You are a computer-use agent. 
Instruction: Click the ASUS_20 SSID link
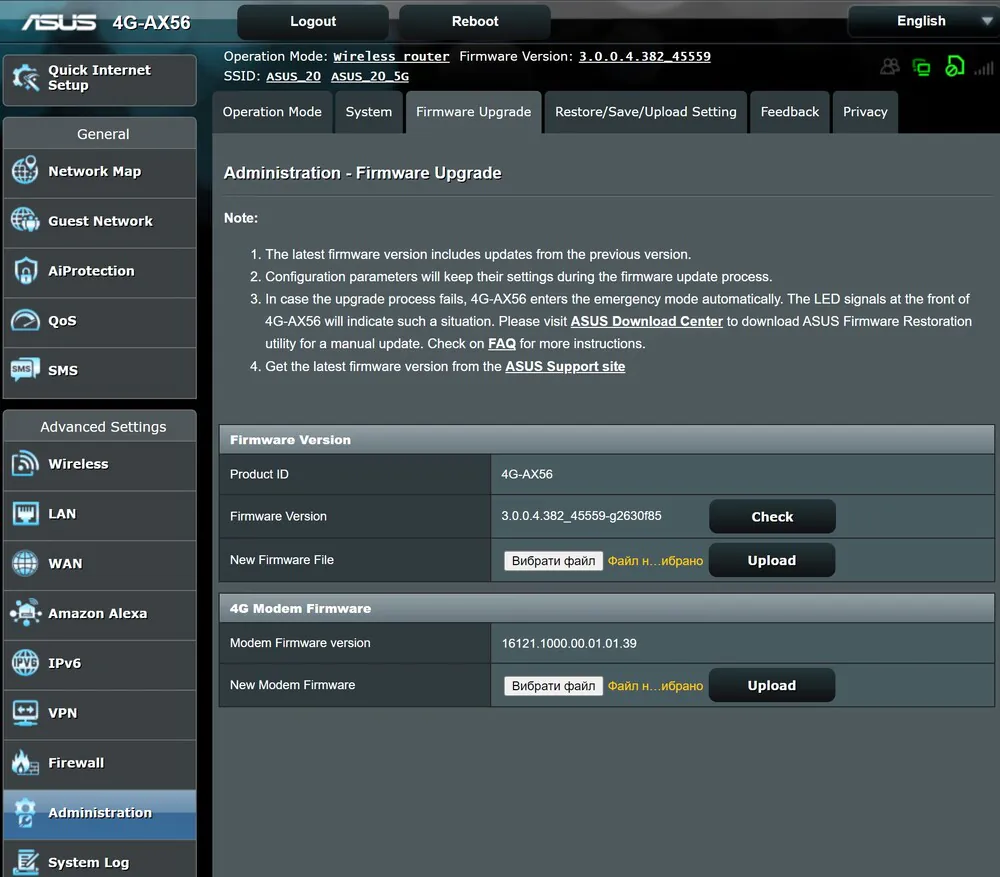point(293,76)
